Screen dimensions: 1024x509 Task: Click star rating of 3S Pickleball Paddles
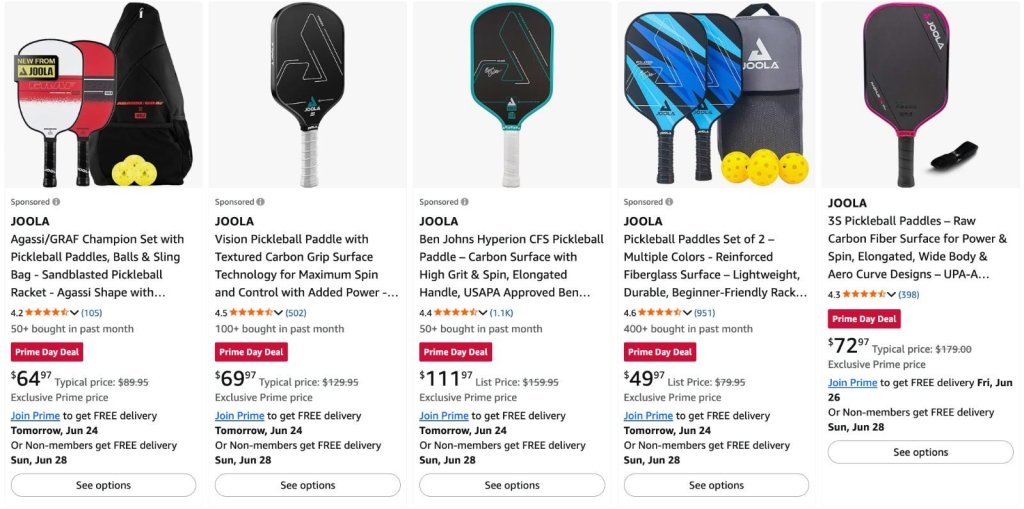tap(864, 295)
